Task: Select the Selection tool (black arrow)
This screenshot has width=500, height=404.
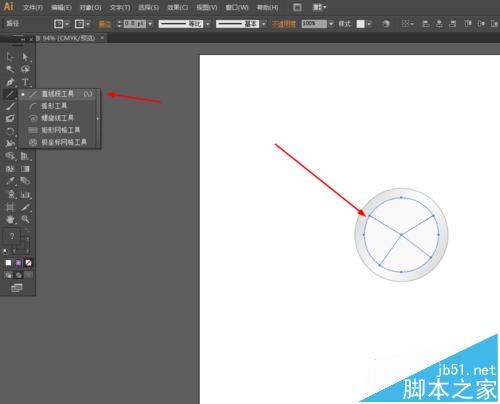Action: coord(10,57)
